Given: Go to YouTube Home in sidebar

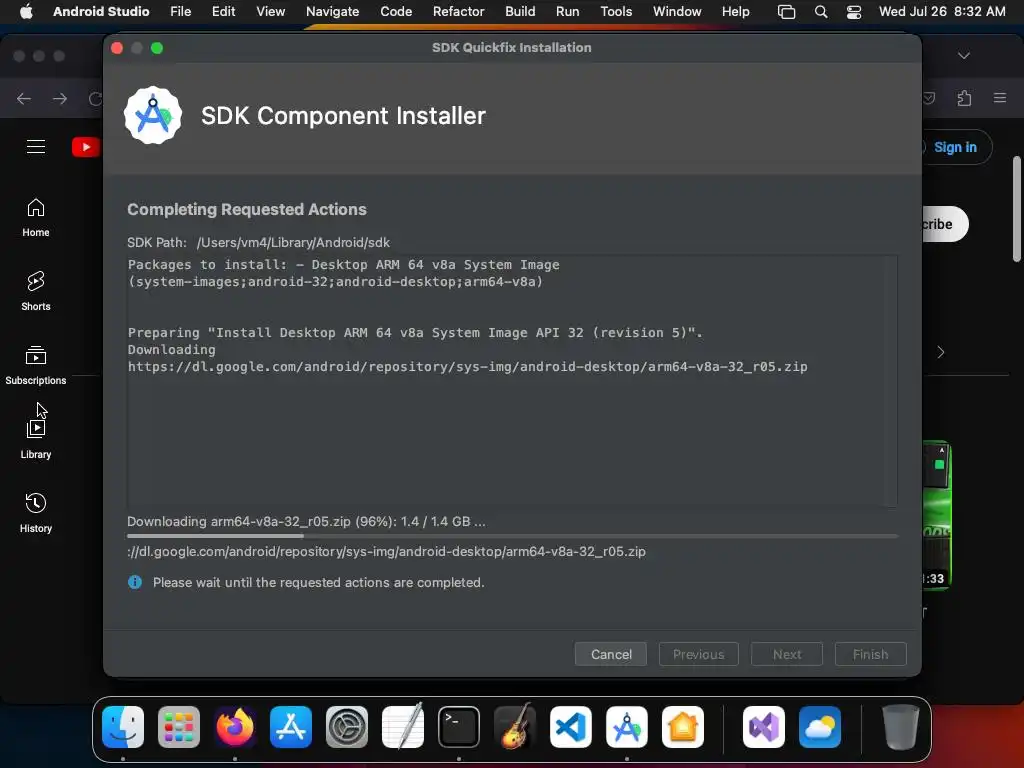Looking at the screenshot, I should tap(36, 217).
